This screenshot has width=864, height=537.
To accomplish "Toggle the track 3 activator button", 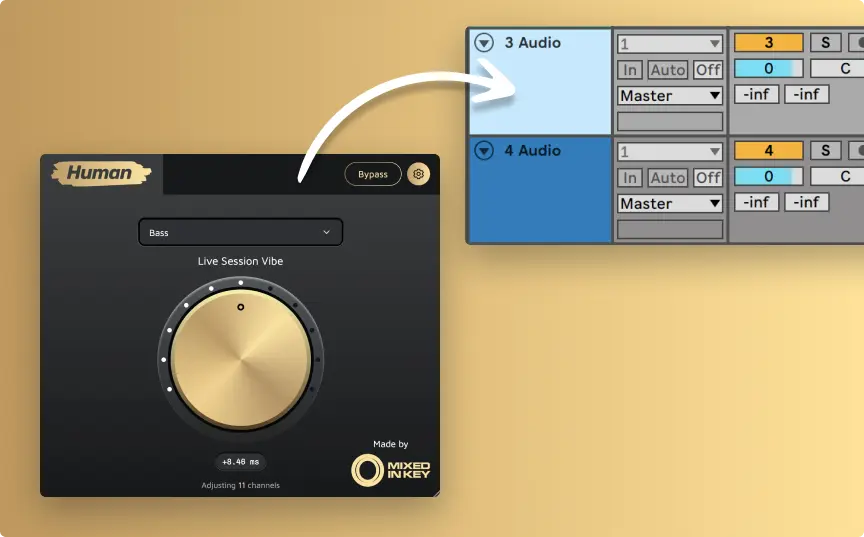I will pyautogui.click(x=768, y=42).
